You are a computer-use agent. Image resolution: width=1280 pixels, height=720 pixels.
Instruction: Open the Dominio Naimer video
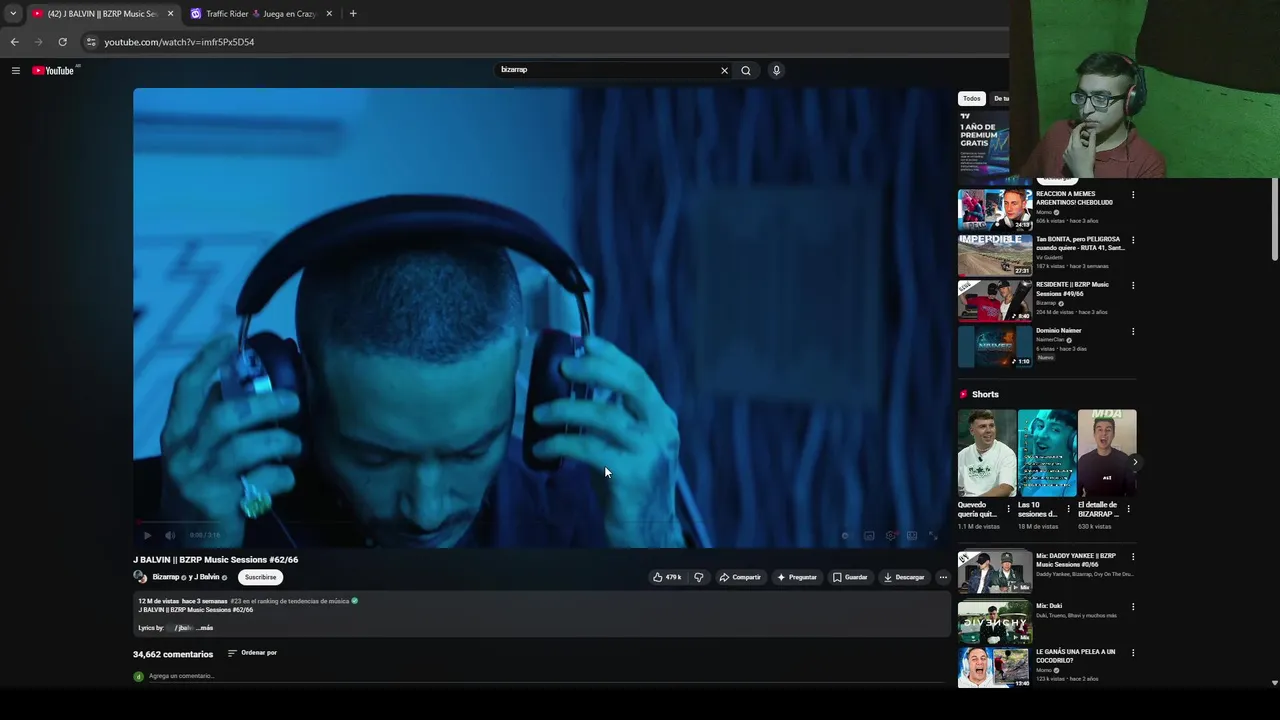[x=995, y=346]
